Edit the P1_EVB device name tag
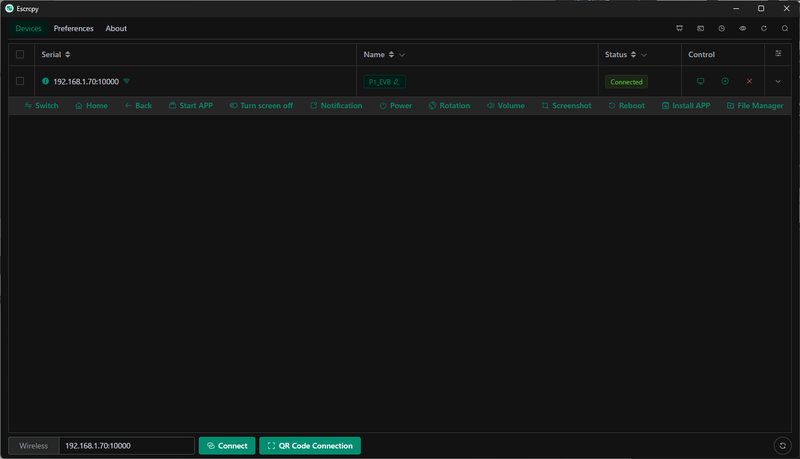Image resolution: width=800 pixels, height=459 pixels. pyautogui.click(x=385, y=82)
